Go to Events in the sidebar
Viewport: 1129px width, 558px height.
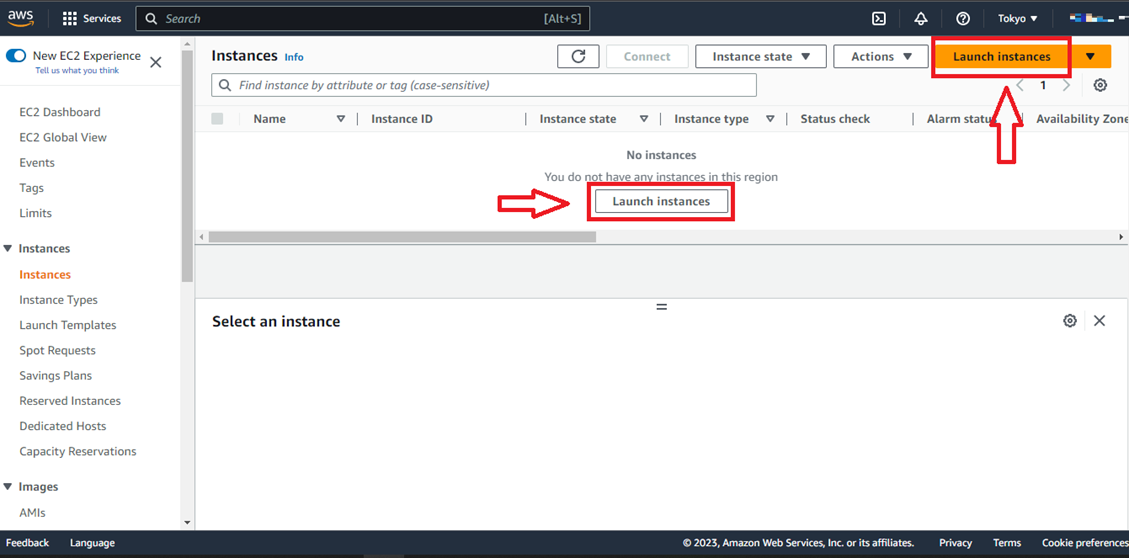coord(37,163)
